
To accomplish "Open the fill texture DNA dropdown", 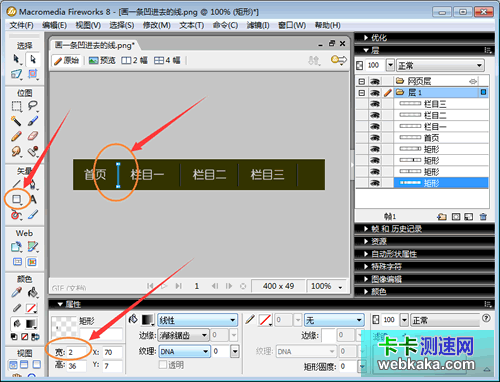I will tap(184, 351).
